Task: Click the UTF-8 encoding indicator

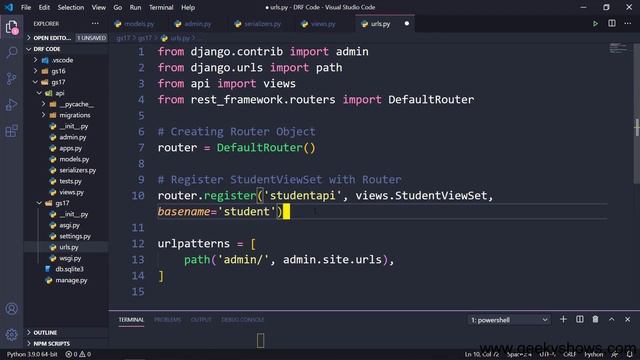Action: (x=547, y=354)
